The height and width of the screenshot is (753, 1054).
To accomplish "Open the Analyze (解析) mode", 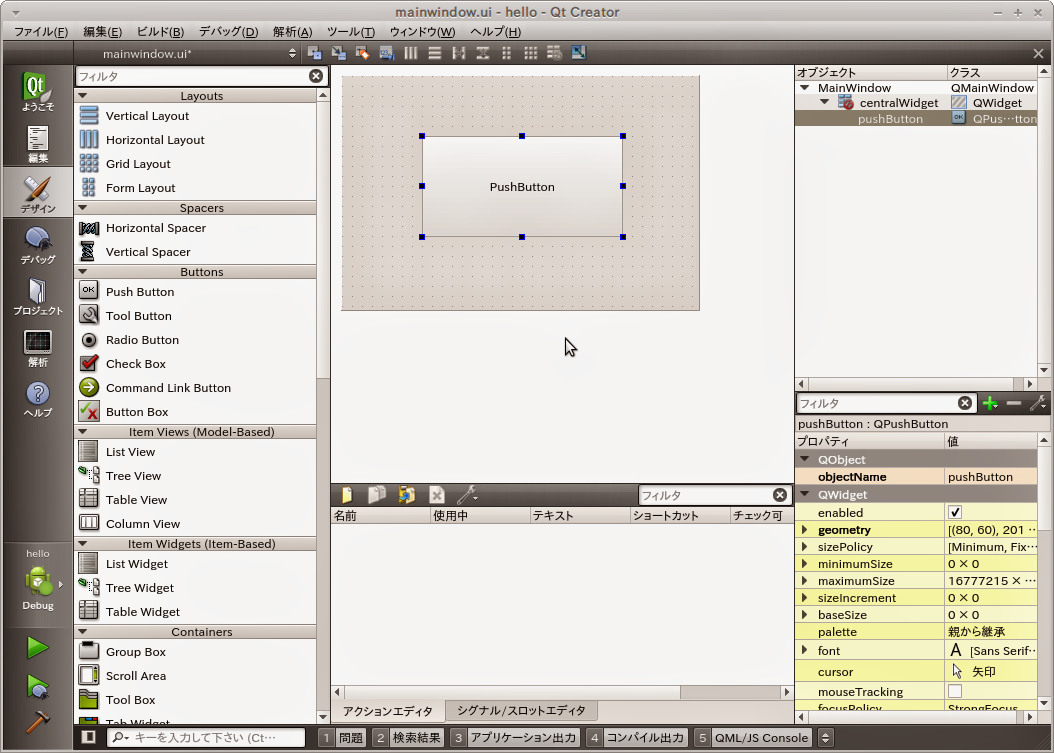I will [38, 348].
